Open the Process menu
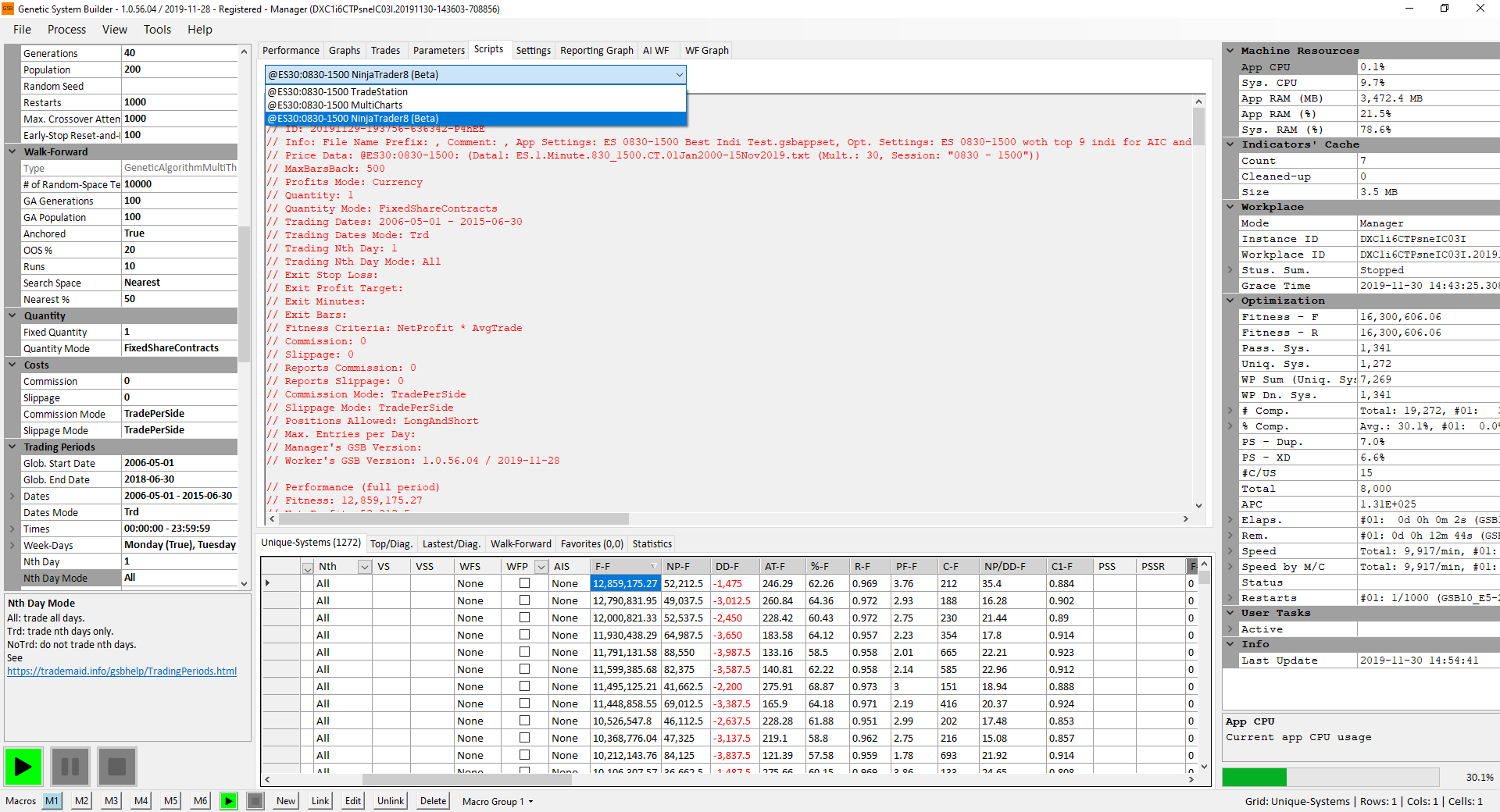The width and height of the screenshot is (1500, 812). pyautogui.click(x=66, y=30)
